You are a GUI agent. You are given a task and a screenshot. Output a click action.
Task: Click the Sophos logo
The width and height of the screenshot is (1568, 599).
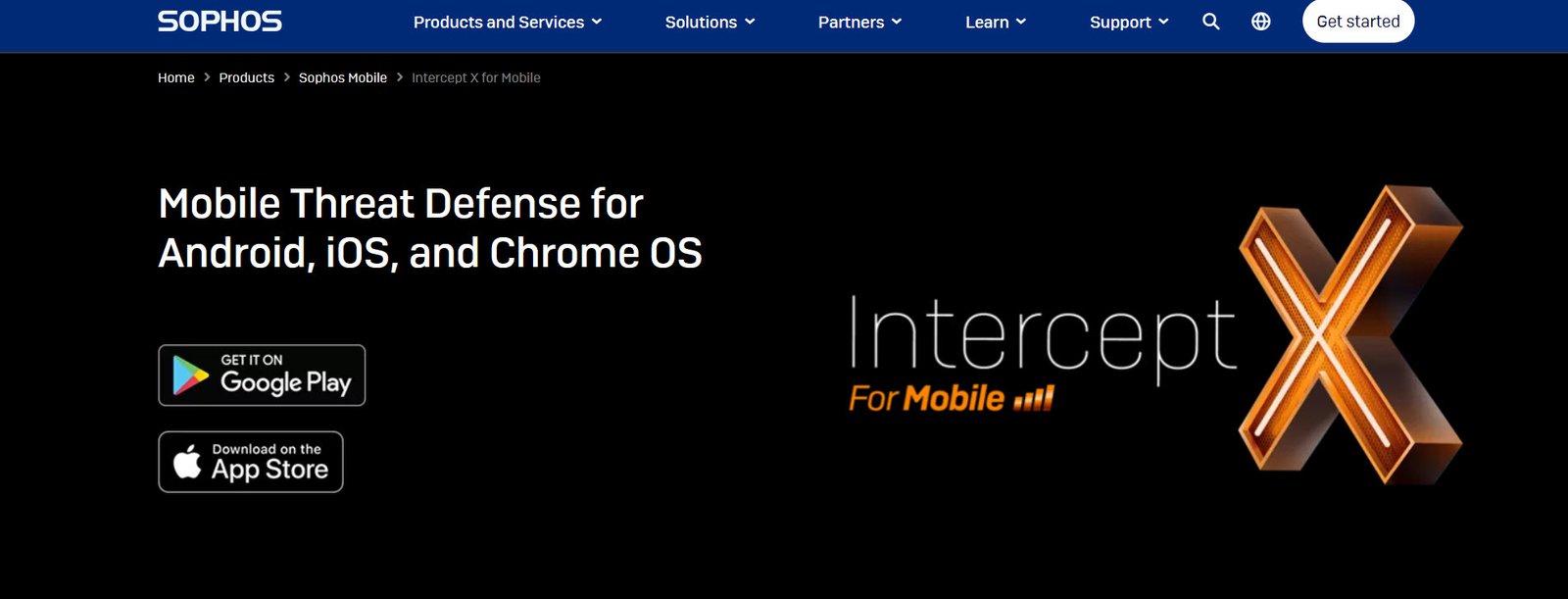[220, 22]
